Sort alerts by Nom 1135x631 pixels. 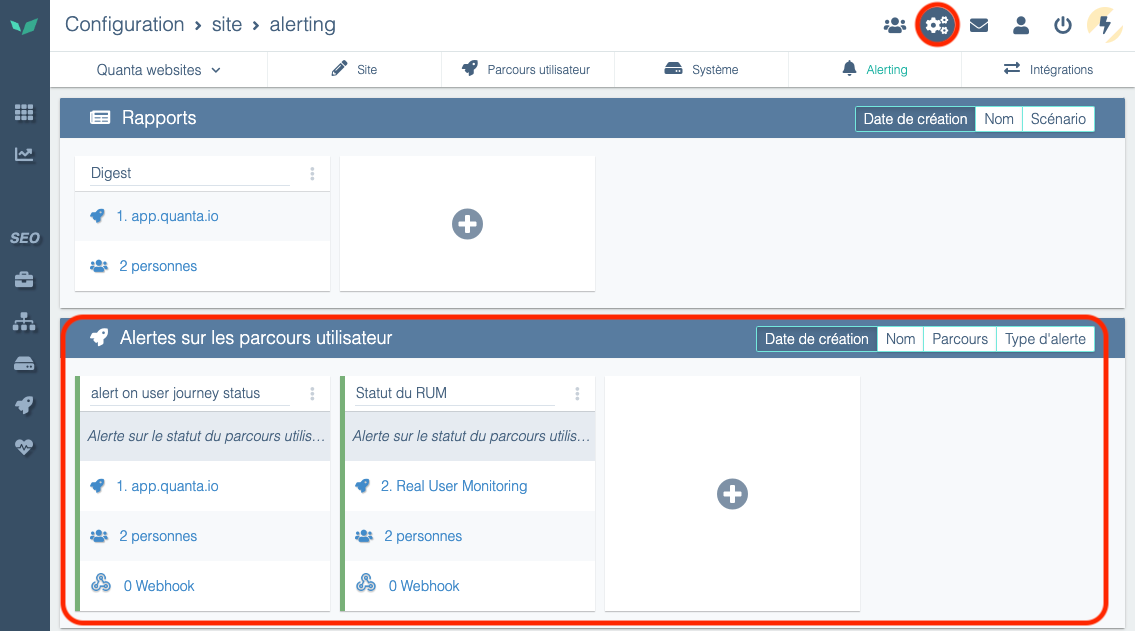click(x=900, y=339)
